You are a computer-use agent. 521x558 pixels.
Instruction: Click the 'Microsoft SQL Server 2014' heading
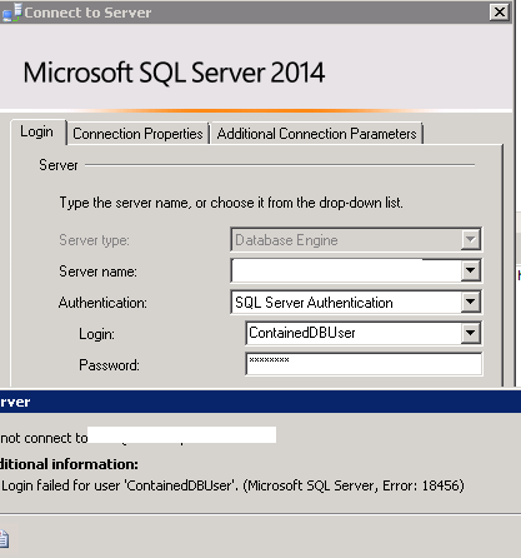click(x=174, y=73)
